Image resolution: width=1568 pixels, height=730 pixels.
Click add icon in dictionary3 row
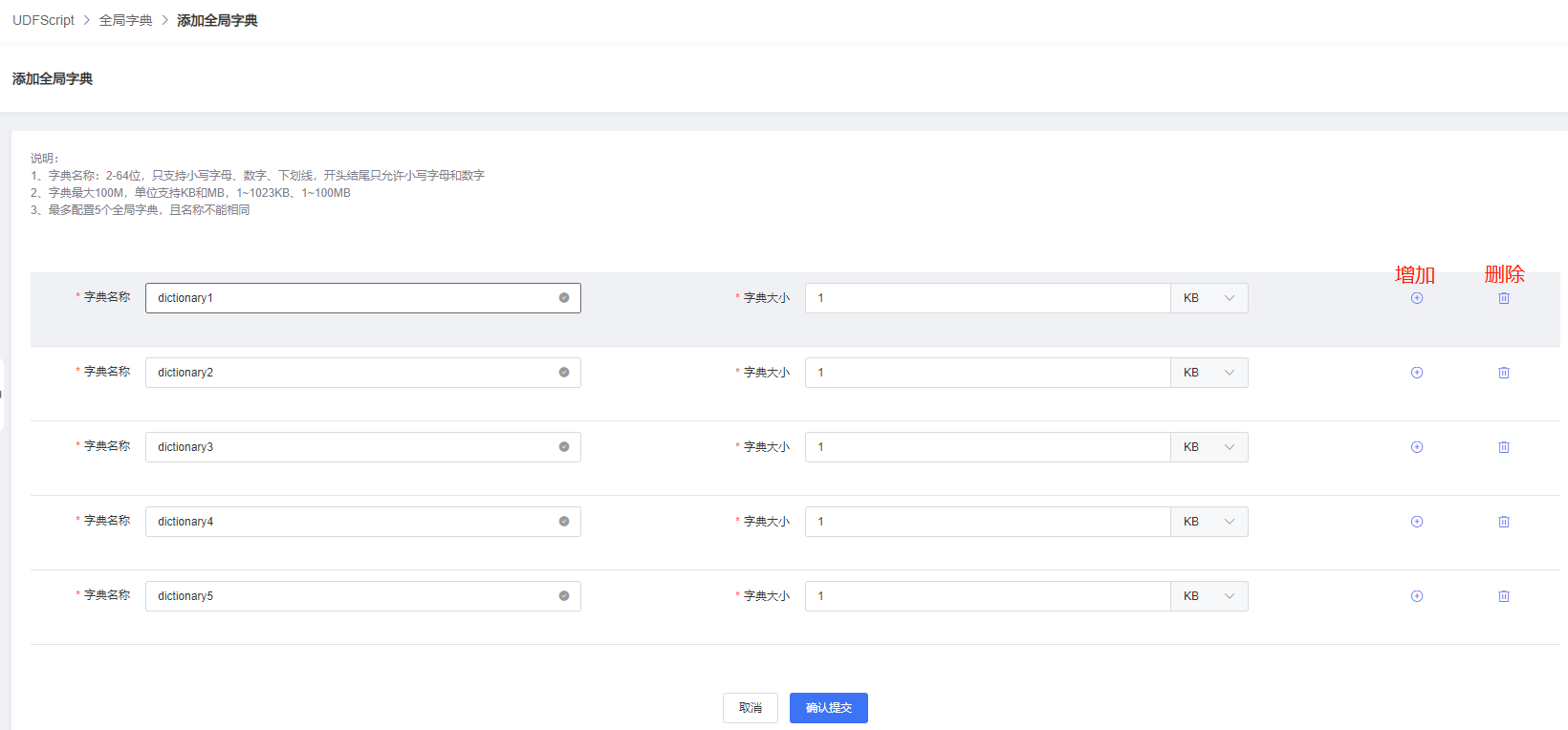point(1417,447)
